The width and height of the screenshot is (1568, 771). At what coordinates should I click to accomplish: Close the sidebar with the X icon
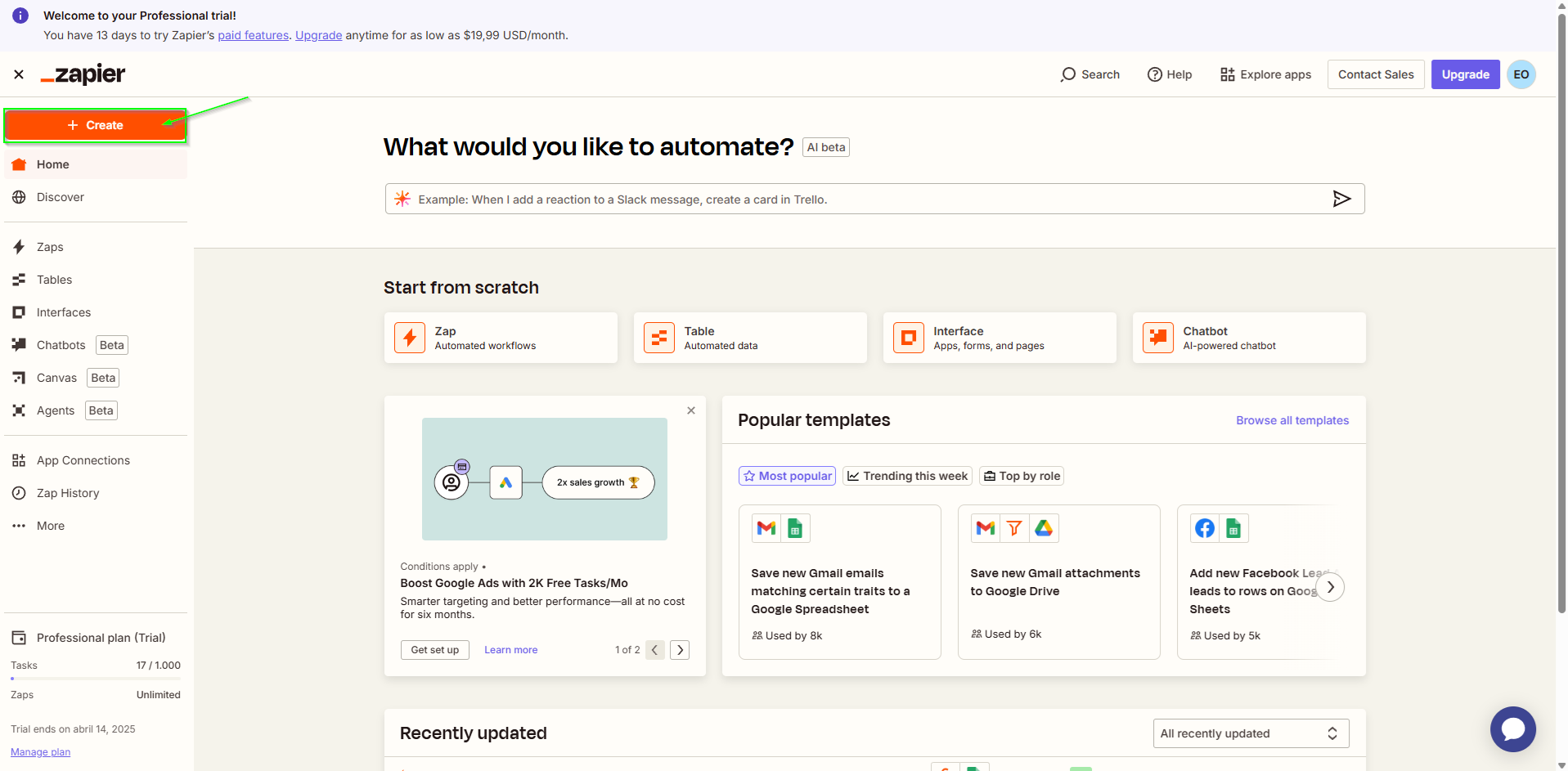pyautogui.click(x=19, y=74)
